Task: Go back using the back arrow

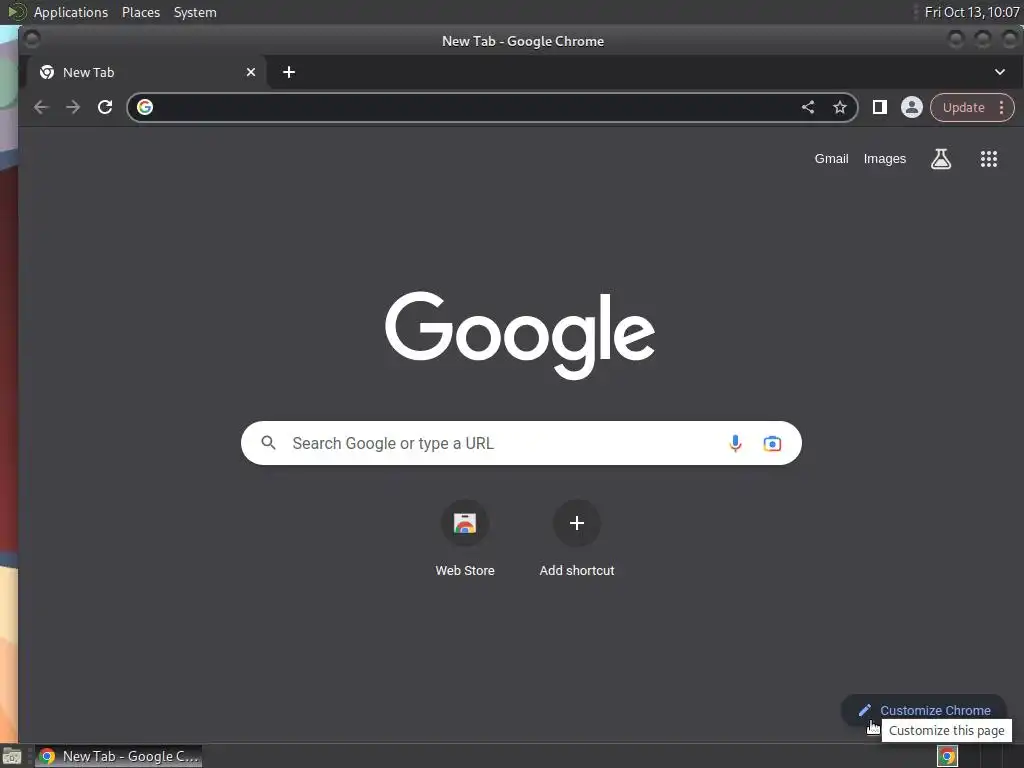Action: [41, 107]
